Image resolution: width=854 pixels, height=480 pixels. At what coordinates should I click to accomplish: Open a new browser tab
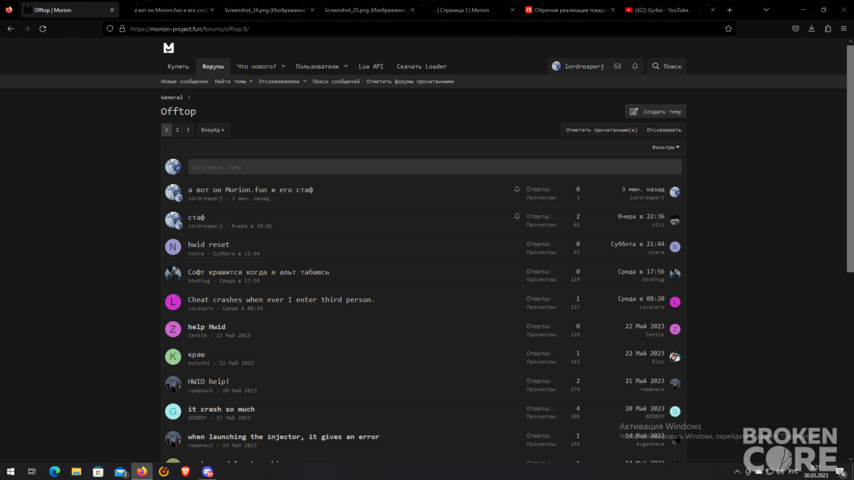pyautogui.click(x=730, y=10)
